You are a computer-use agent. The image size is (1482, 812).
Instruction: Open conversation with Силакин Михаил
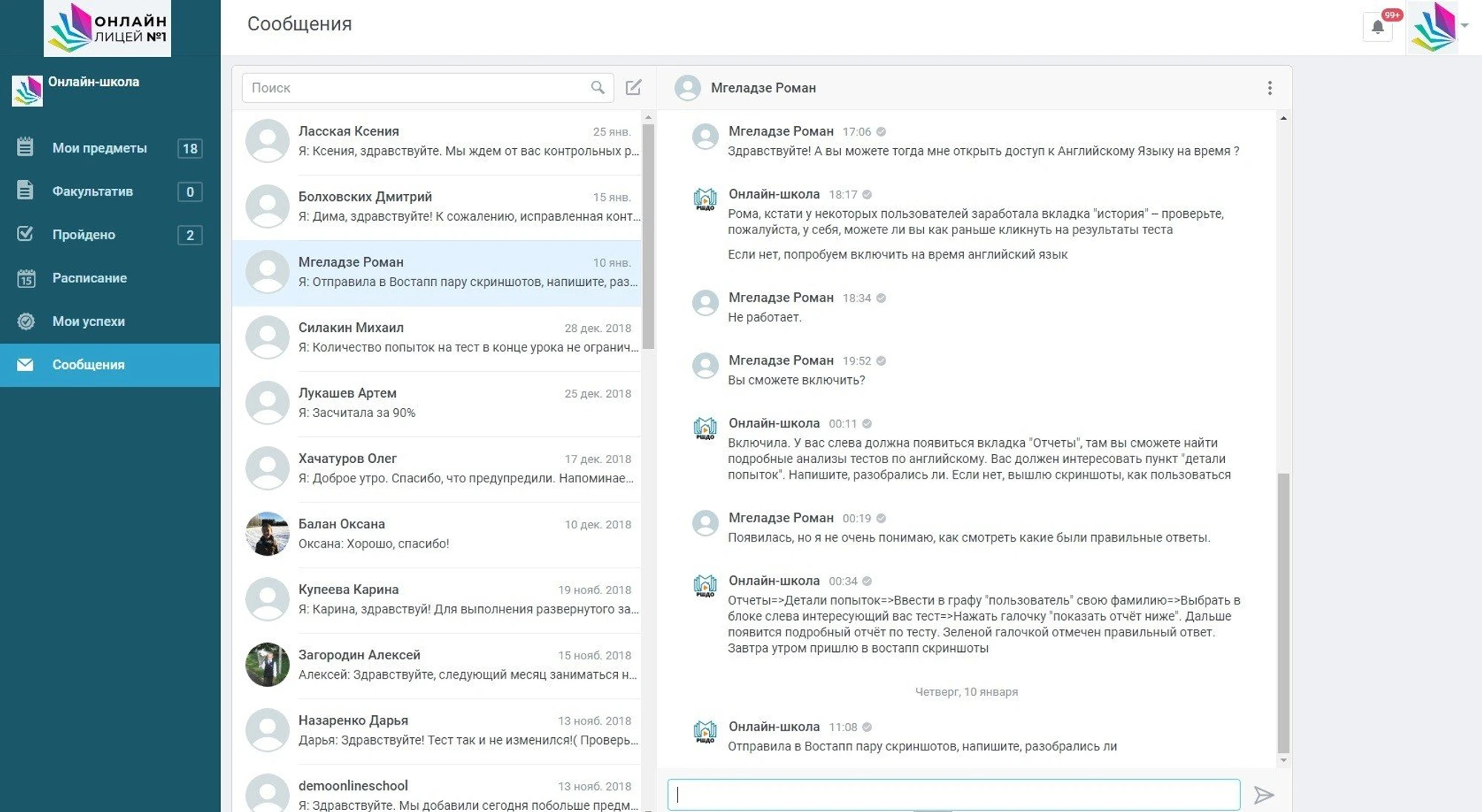(x=437, y=338)
